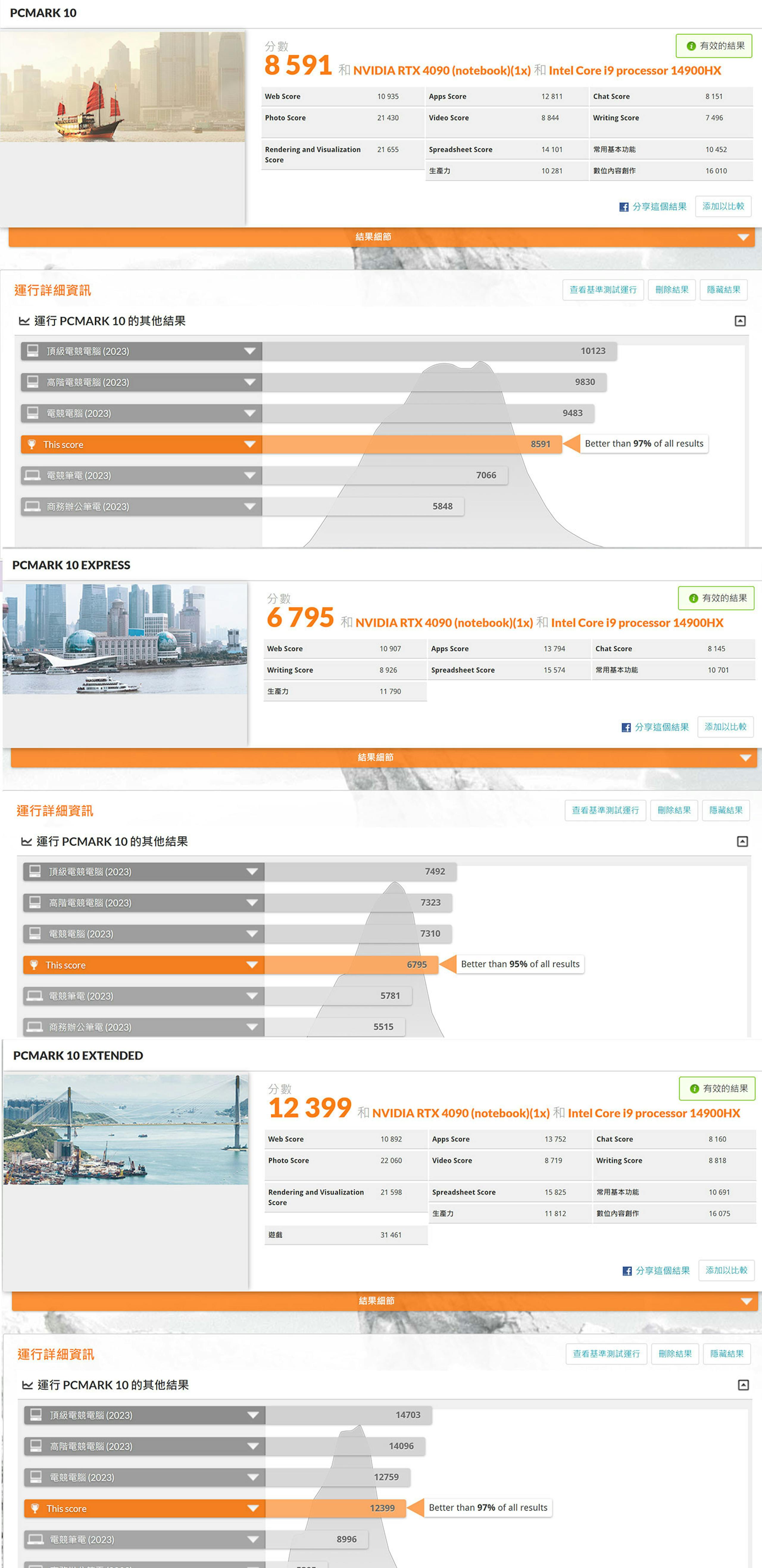This screenshot has height=1568, width=762.
Task: Click 隱藏結果 in Extended section
Action: click(727, 1354)
